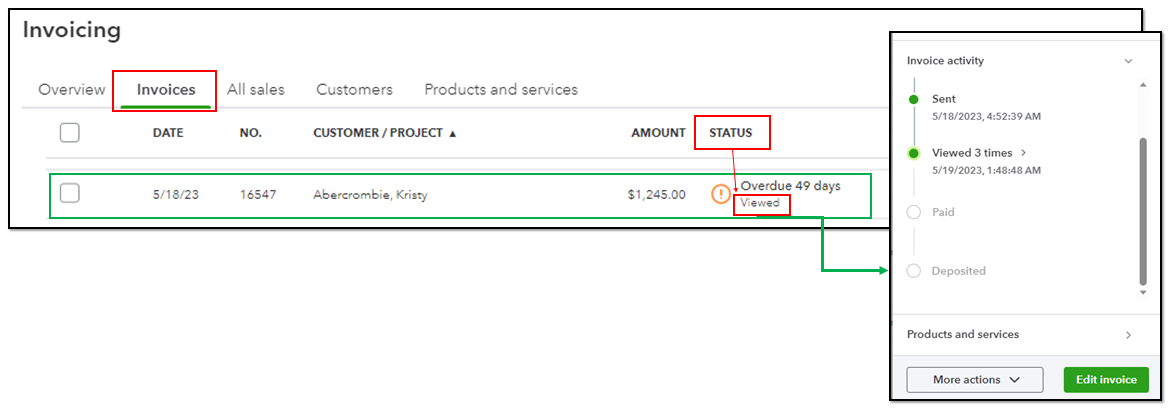Click the Edit invoice button
This screenshot has height=410, width=1169.
coord(1106,379)
